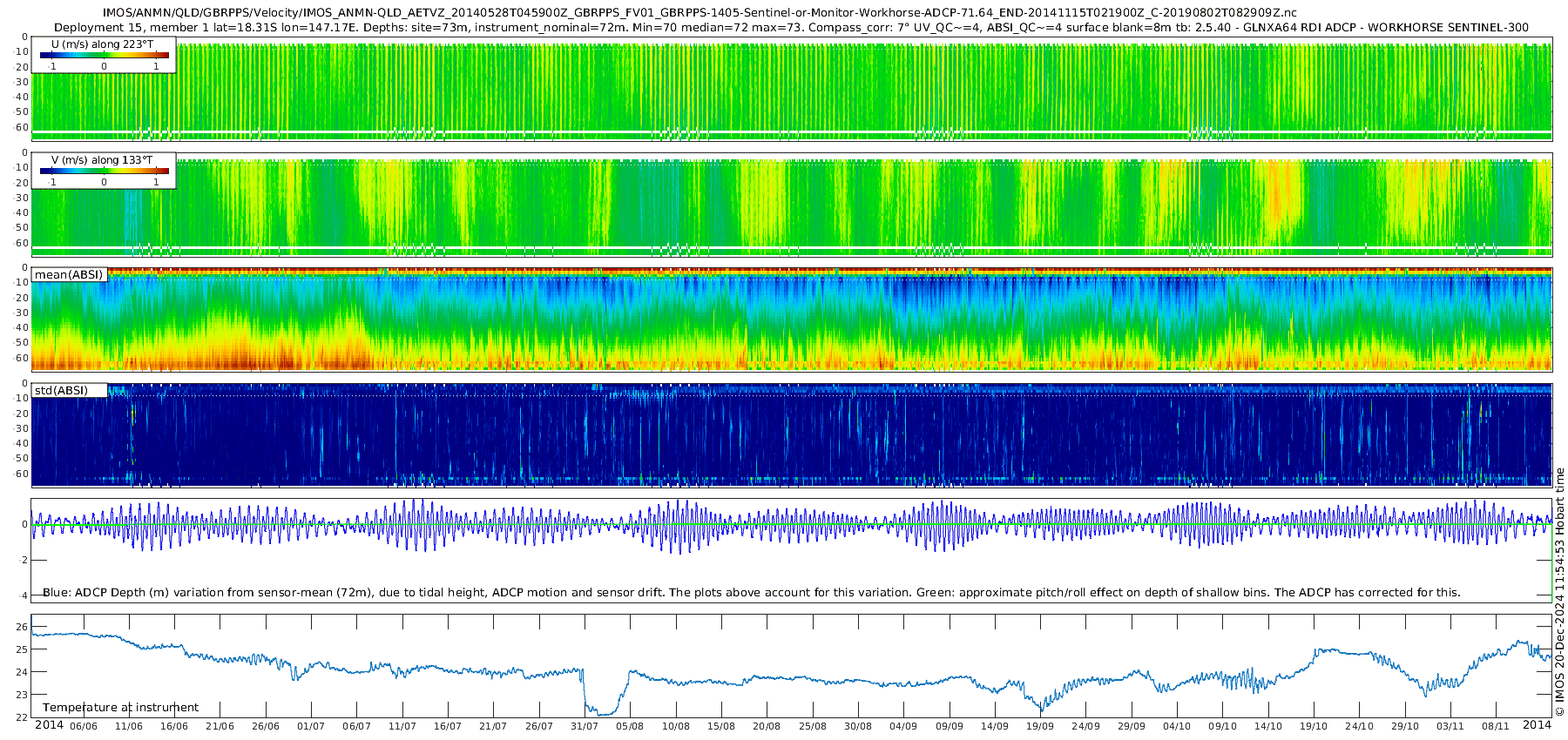Select the 06/06 date tick on time axis
The width and height of the screenshot is (1568, 740).
click(84, 726)
